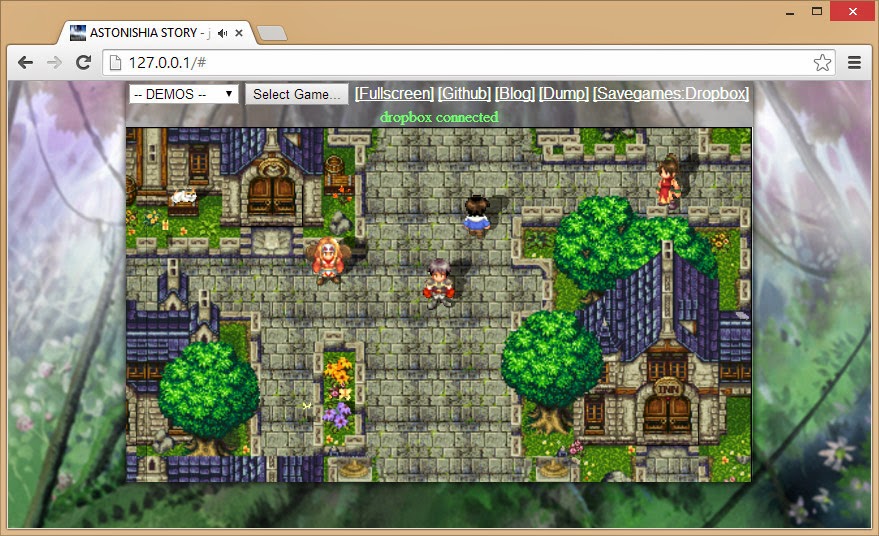Close the ASTONISHIA STORY tab

(240, 33)
